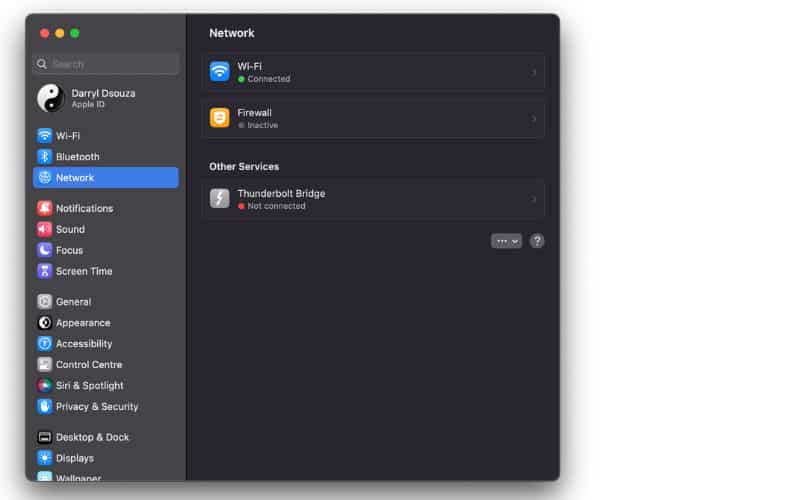Click the Notifications bell icon
The image size is (800, 500).
tap(45, 208)
